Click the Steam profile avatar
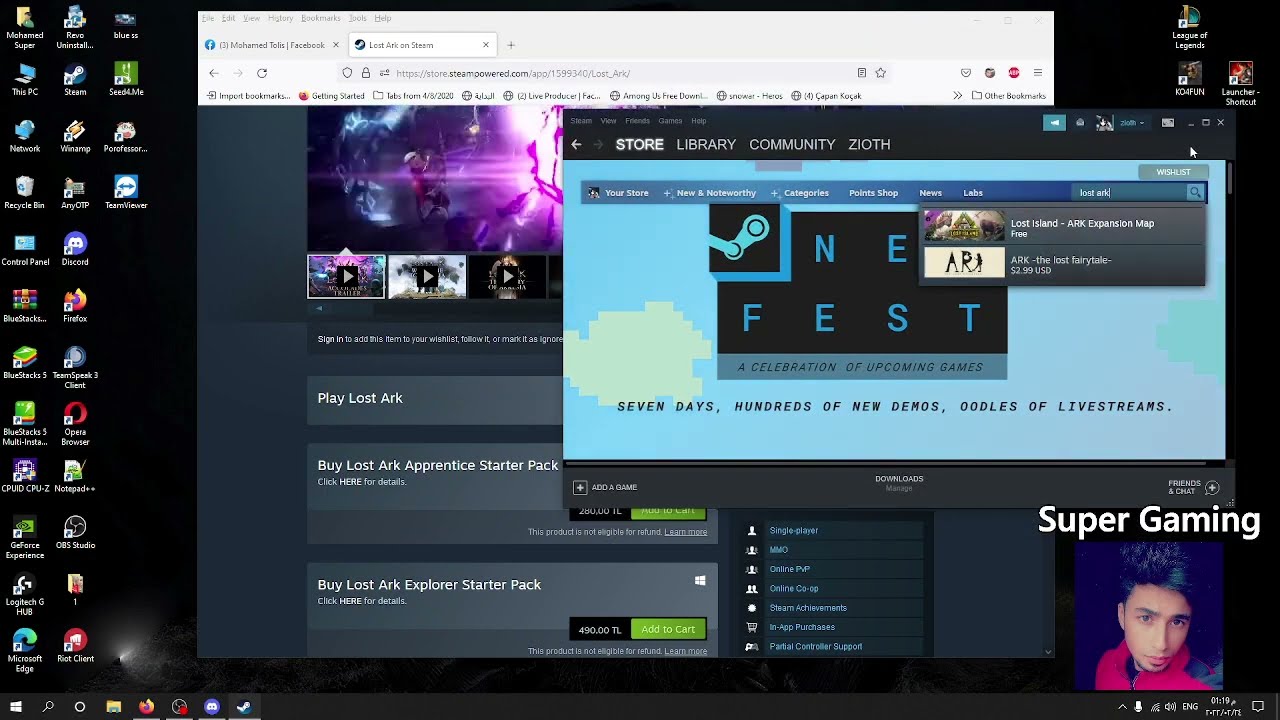The image size is (1280, 720). tap(1104, 123)
